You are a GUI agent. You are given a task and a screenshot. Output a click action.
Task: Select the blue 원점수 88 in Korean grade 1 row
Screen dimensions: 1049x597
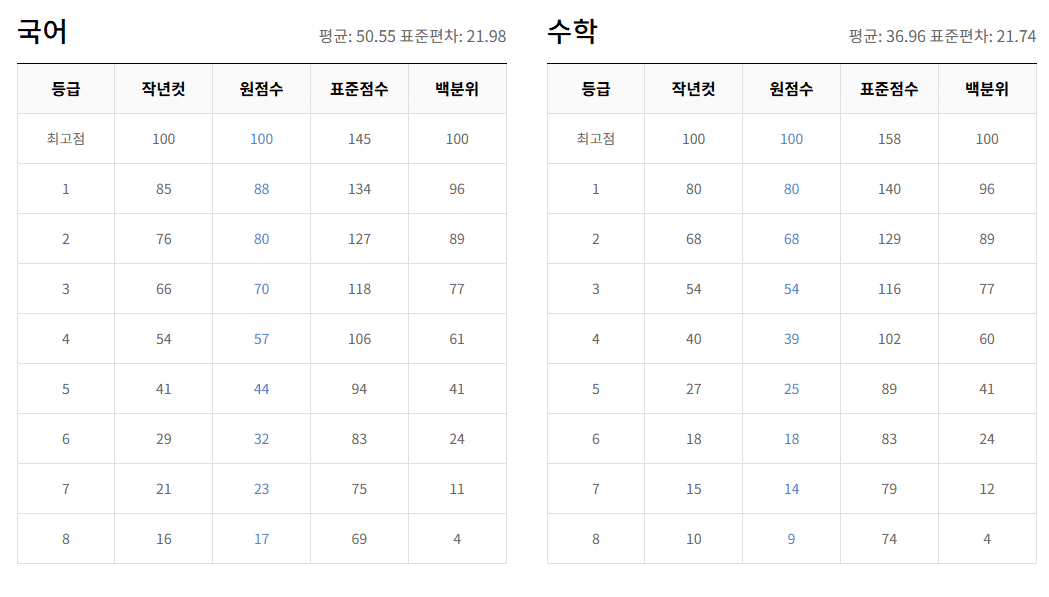click(260, 188)
